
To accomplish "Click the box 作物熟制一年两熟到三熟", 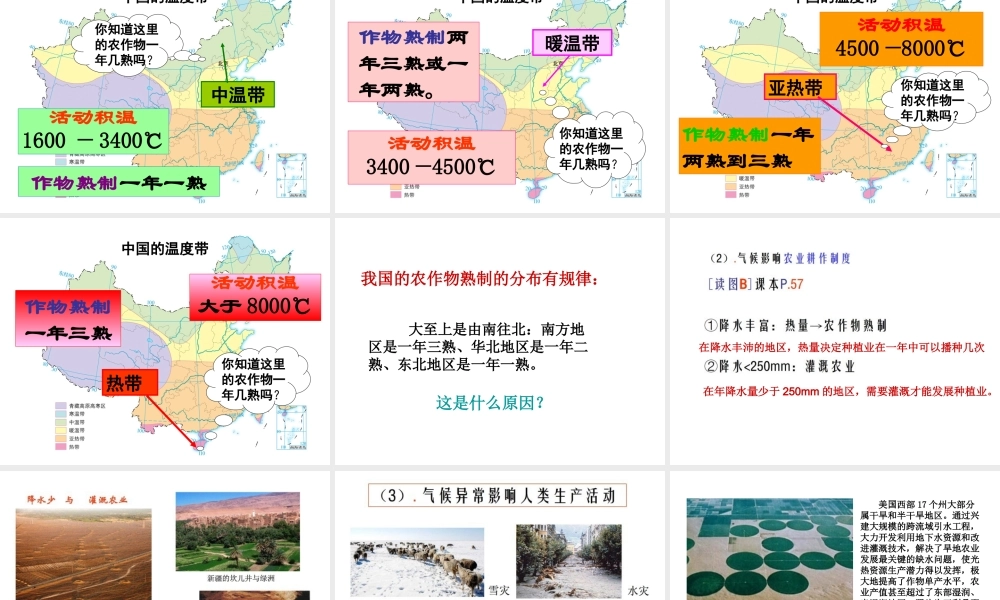I will pos(749,146).
